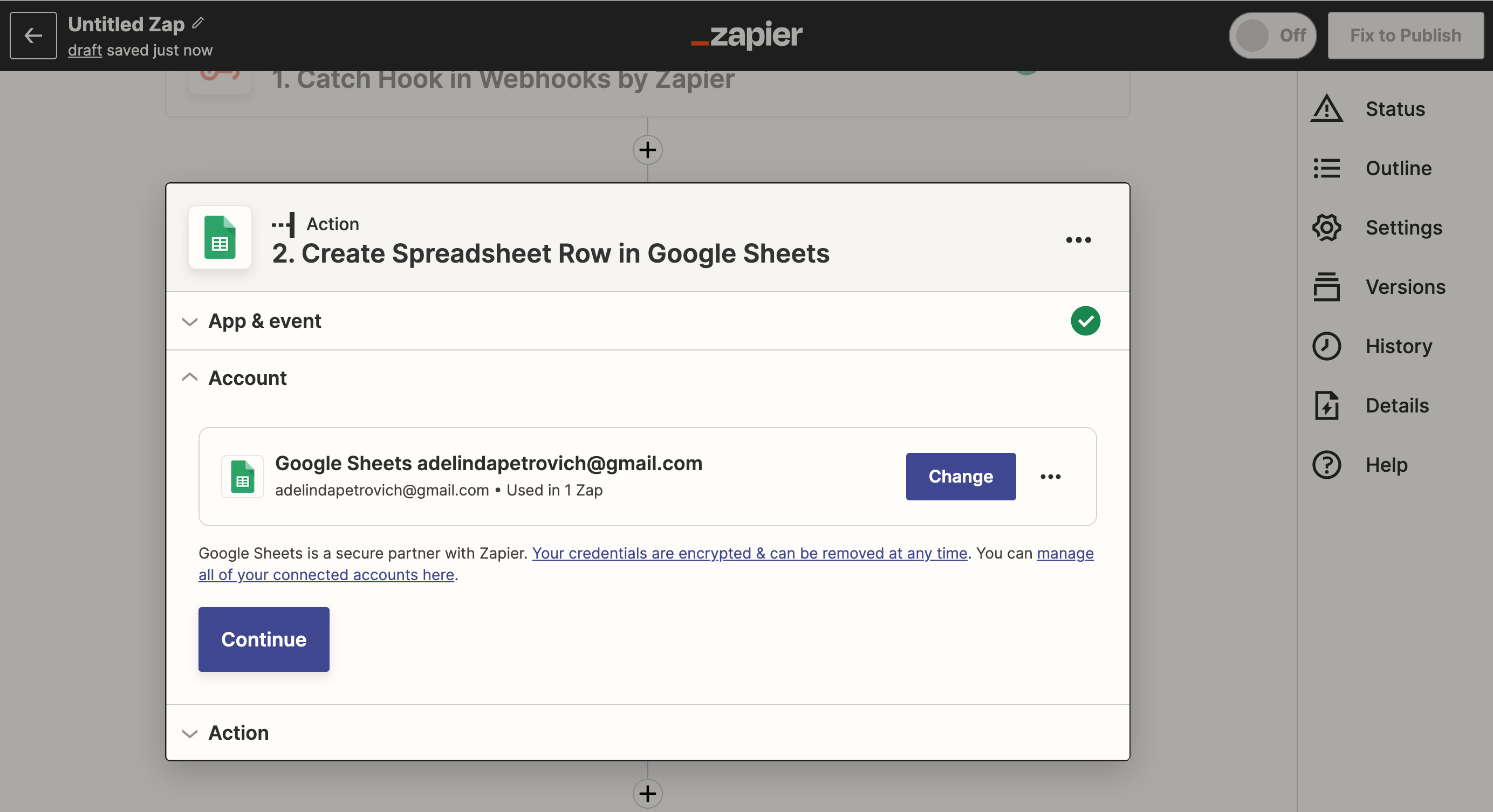Expand the App & event section

(647, 321)
